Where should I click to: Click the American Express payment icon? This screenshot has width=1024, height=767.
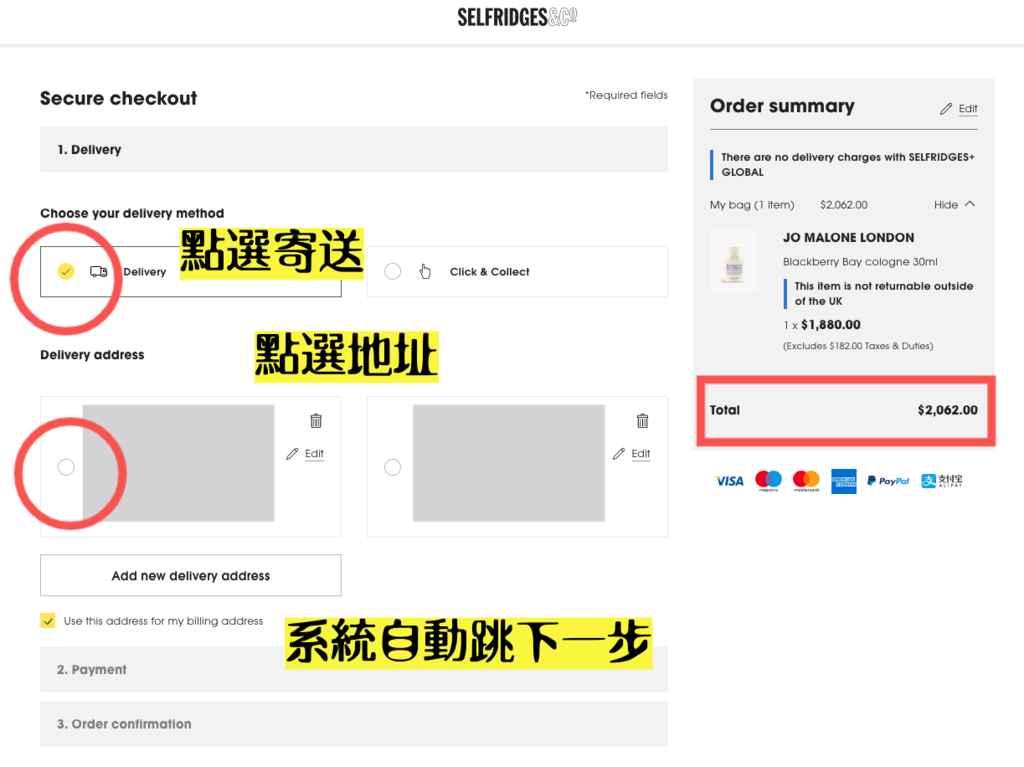844,481
